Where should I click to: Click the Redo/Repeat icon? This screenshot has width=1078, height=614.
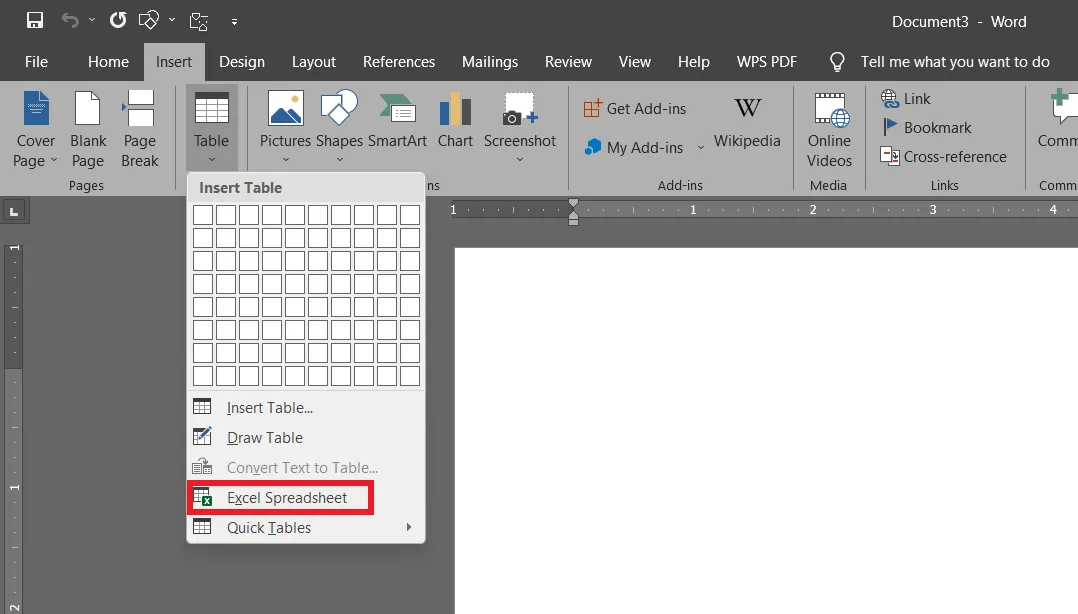coord(118,20)
